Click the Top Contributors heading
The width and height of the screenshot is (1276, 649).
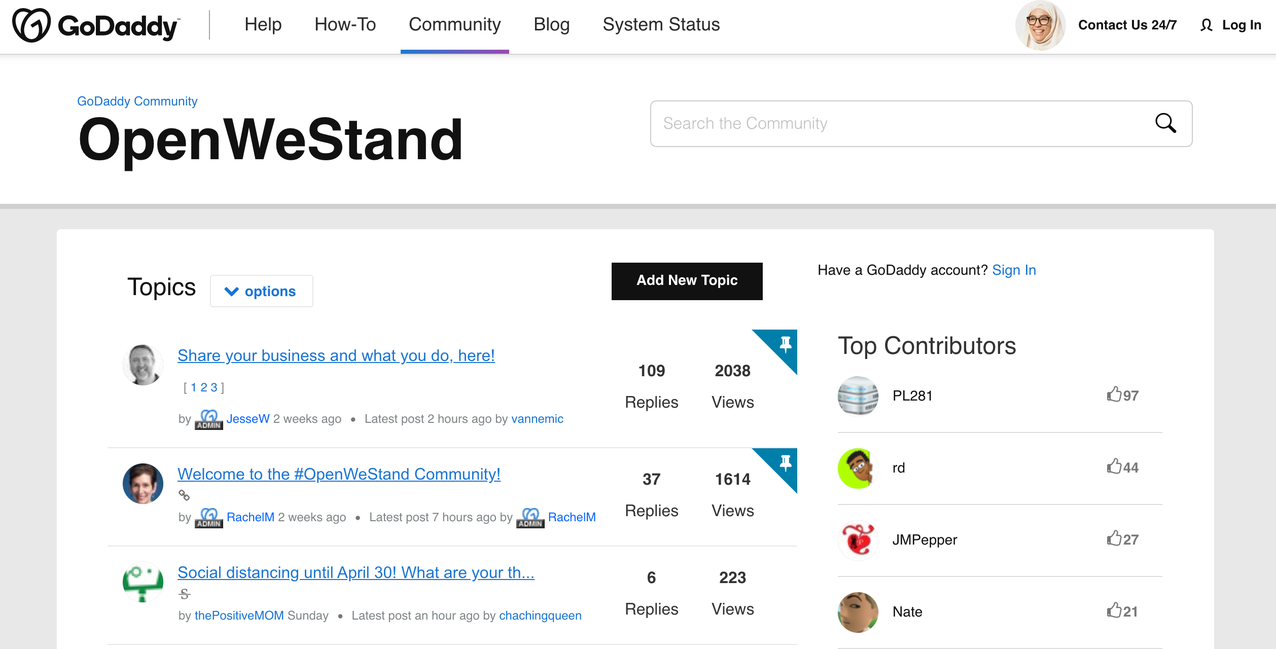coord(927,346)
